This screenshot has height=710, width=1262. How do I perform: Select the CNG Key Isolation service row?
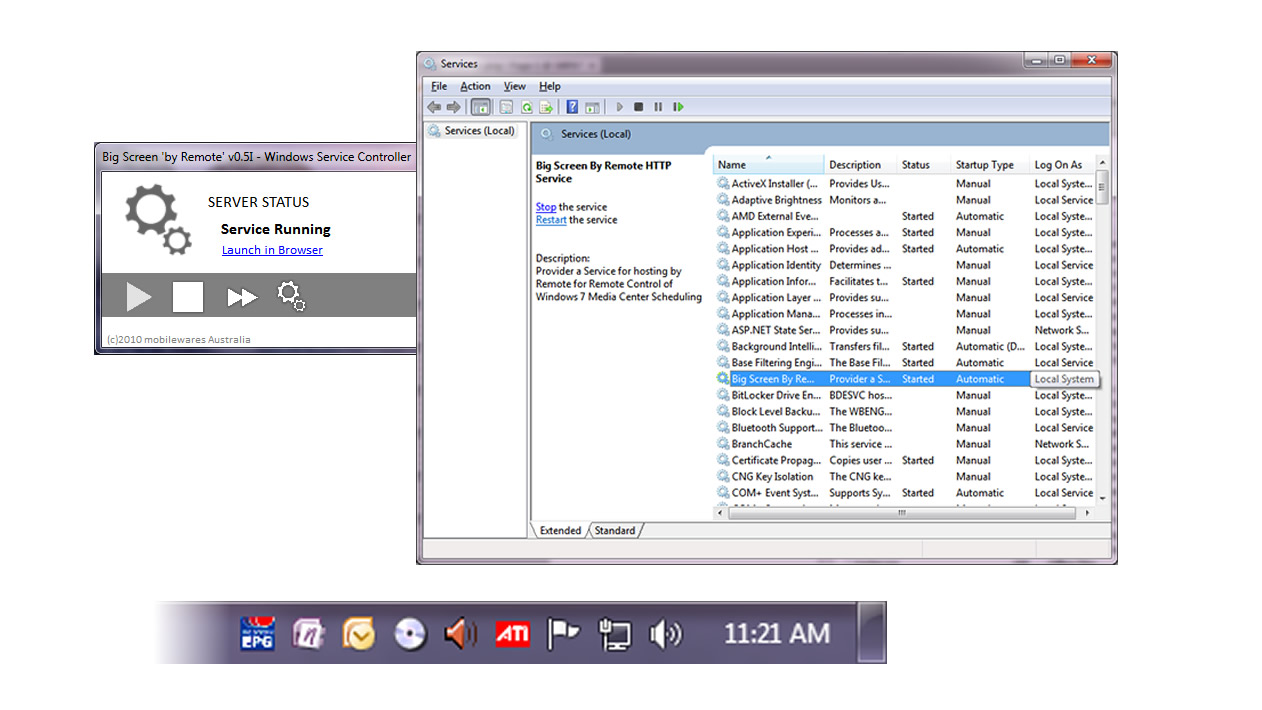click(x=905, y=476)
